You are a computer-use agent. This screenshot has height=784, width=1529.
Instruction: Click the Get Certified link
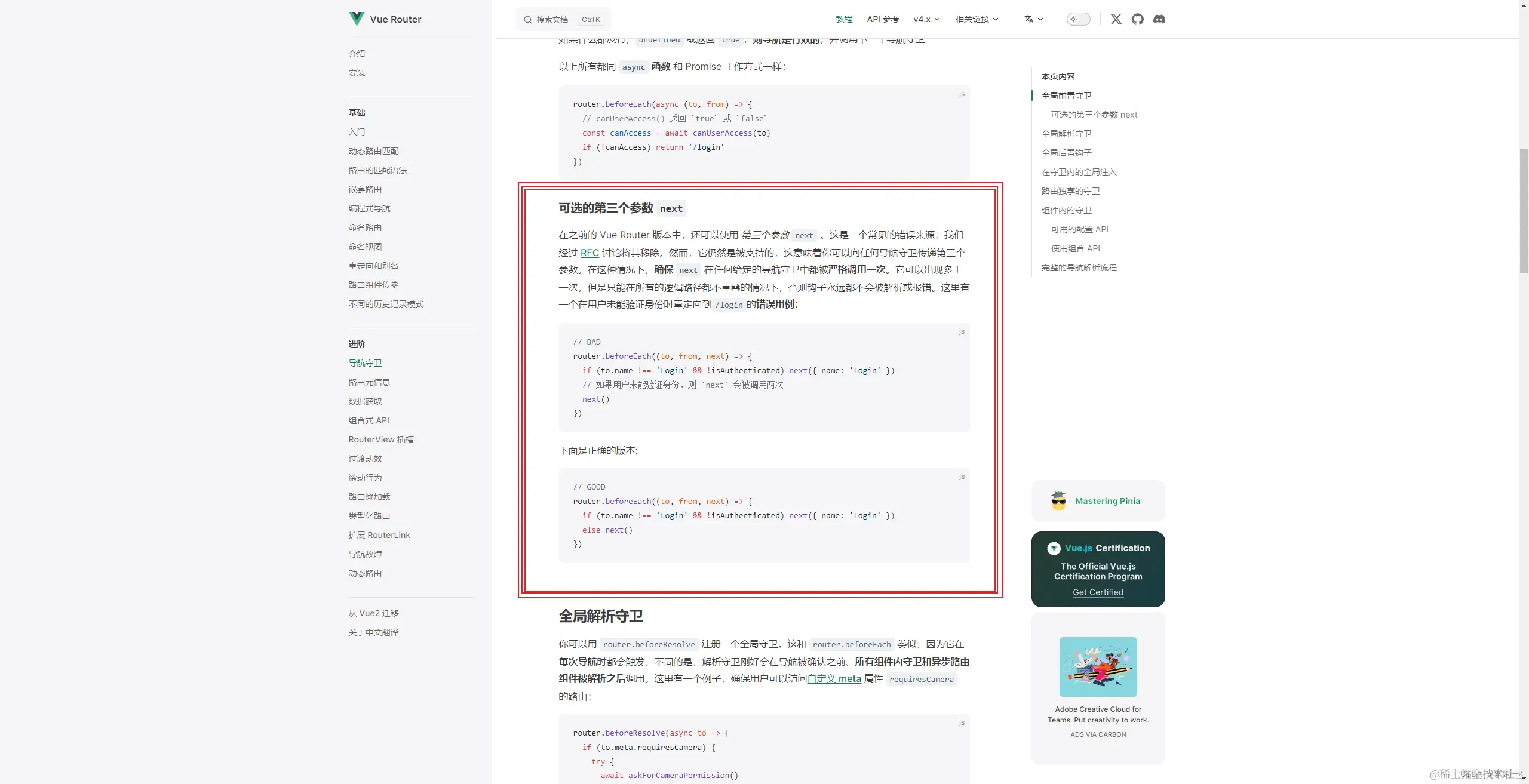(1097, 592)
